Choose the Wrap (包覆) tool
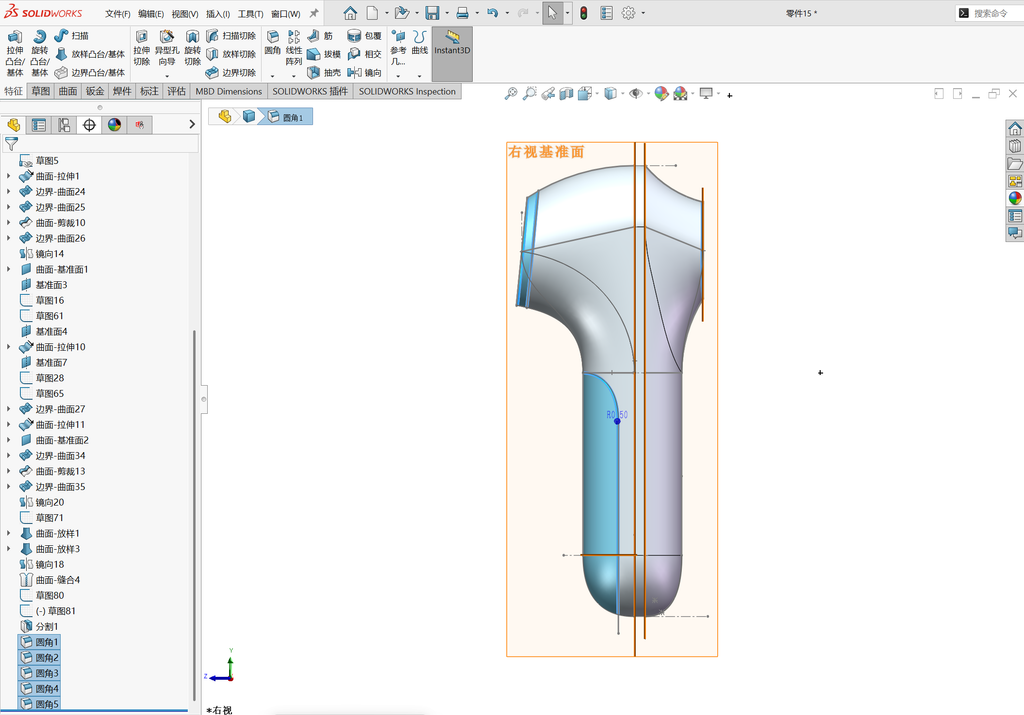This screenshot has width=1024, height=715. point(364,36)
